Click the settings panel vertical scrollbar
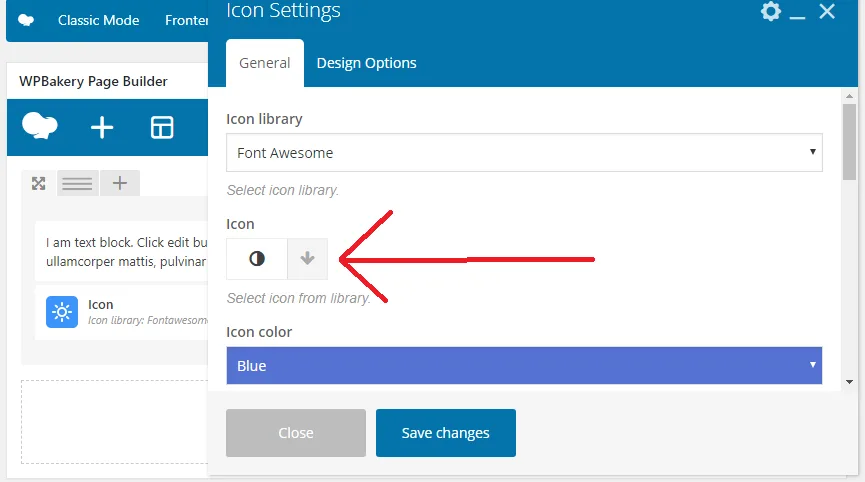 point(850,142)
